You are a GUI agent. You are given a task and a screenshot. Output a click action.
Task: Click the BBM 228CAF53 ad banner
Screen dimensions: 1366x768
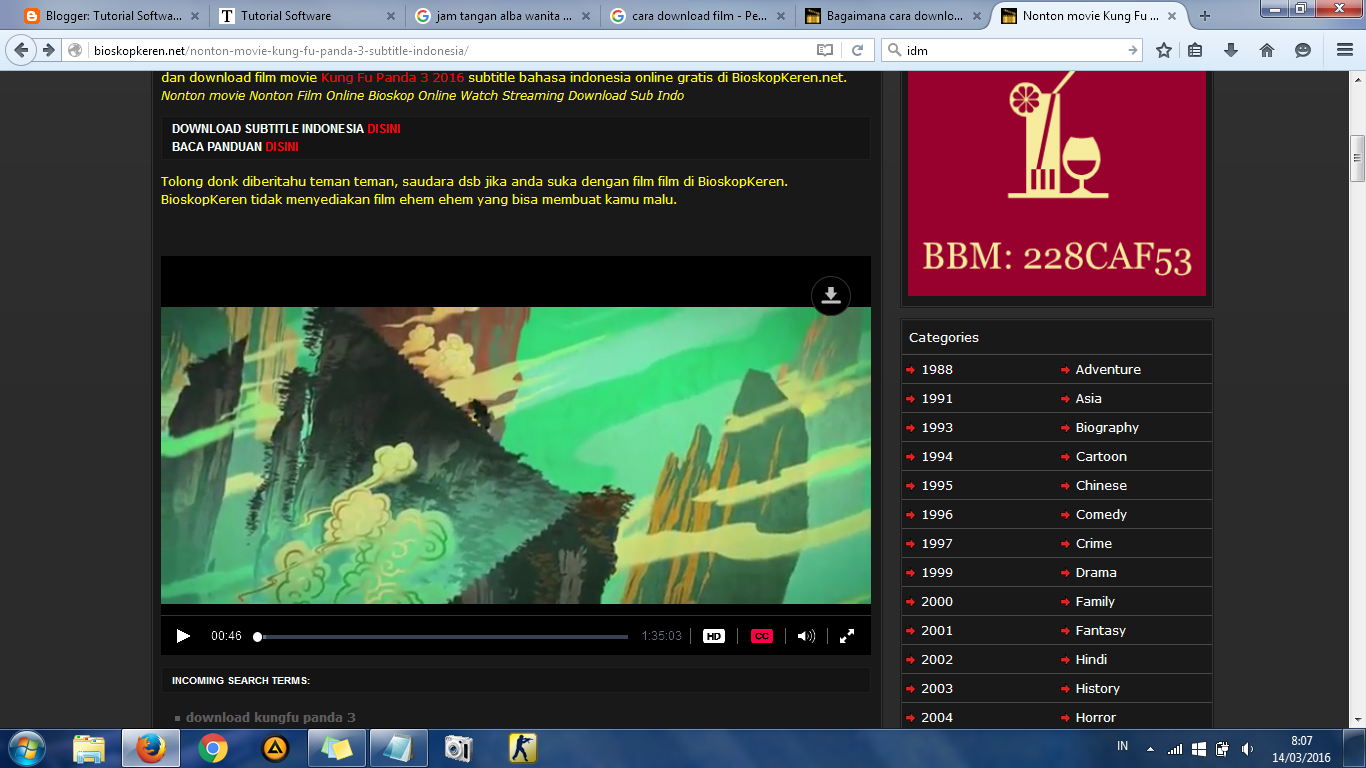click(x=1056, y=183)
